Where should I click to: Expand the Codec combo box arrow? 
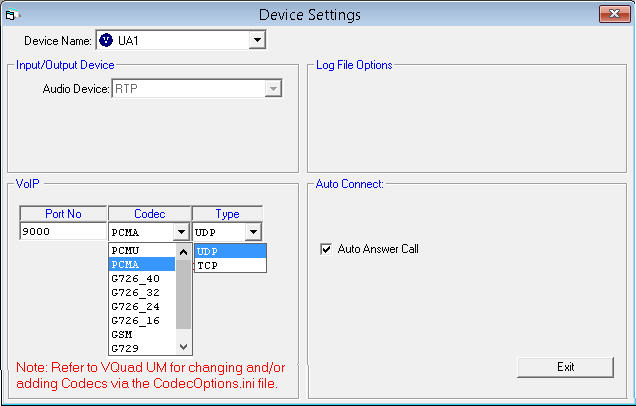point(181,232)
